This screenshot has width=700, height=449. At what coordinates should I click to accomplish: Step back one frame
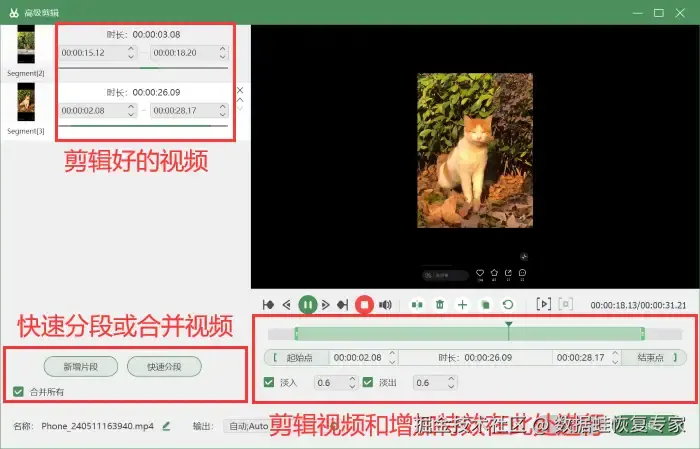287,305
